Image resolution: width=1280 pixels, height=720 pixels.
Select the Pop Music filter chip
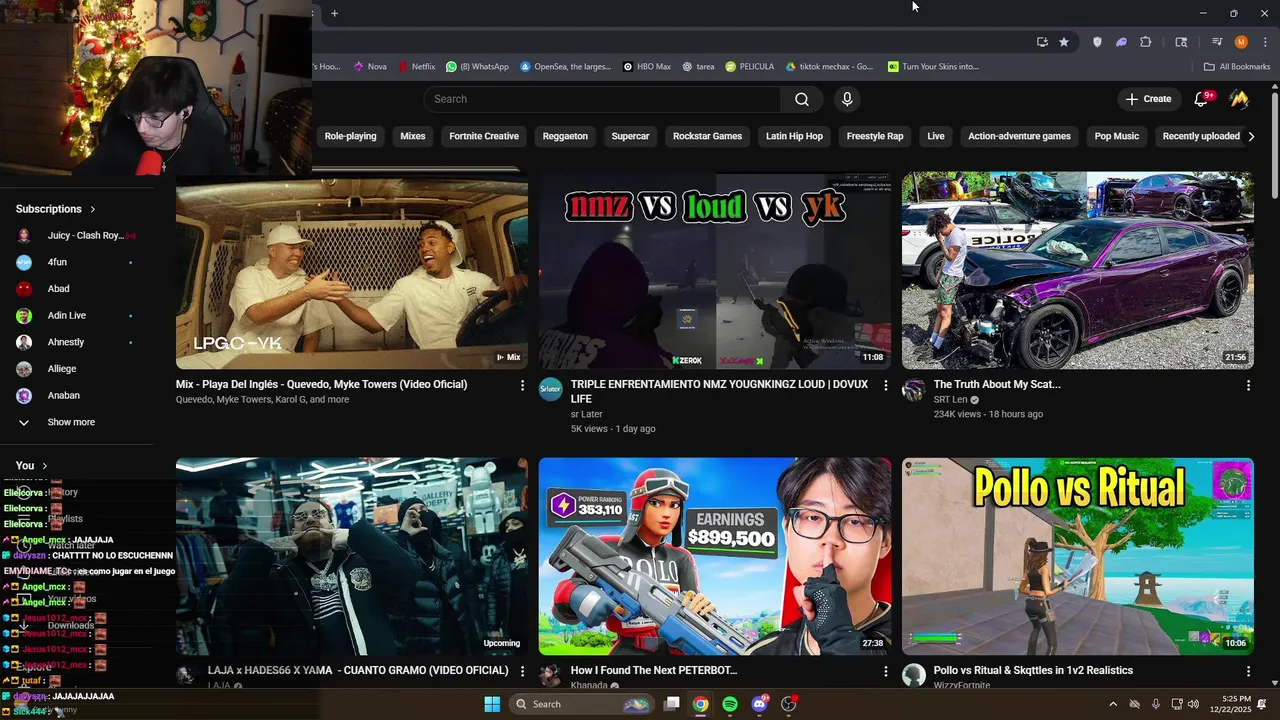(1117, 136)
